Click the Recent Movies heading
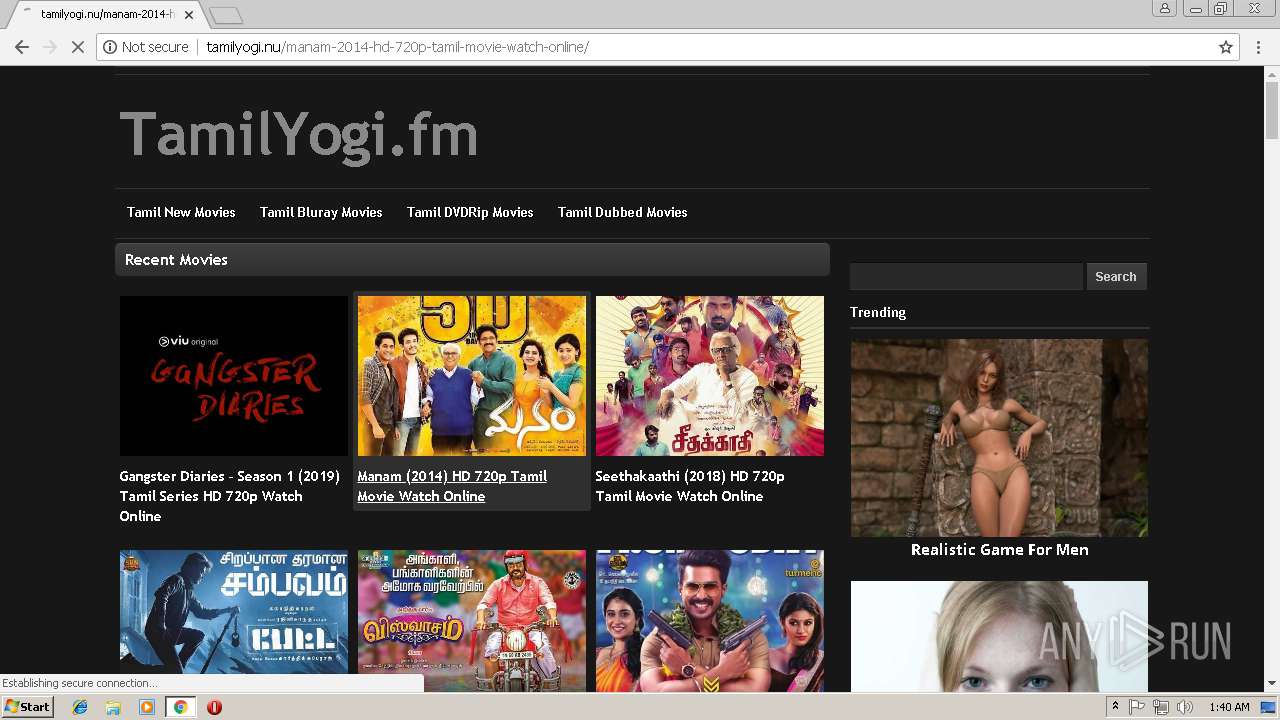Image resolution: width=1280 pixels, height=720 pixels. coord(176,259)
